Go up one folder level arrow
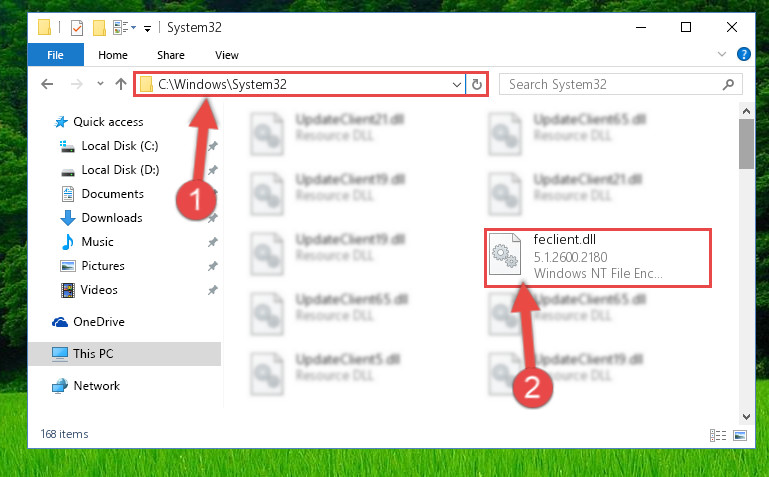769x477 pixels. (x=121, y=84)
